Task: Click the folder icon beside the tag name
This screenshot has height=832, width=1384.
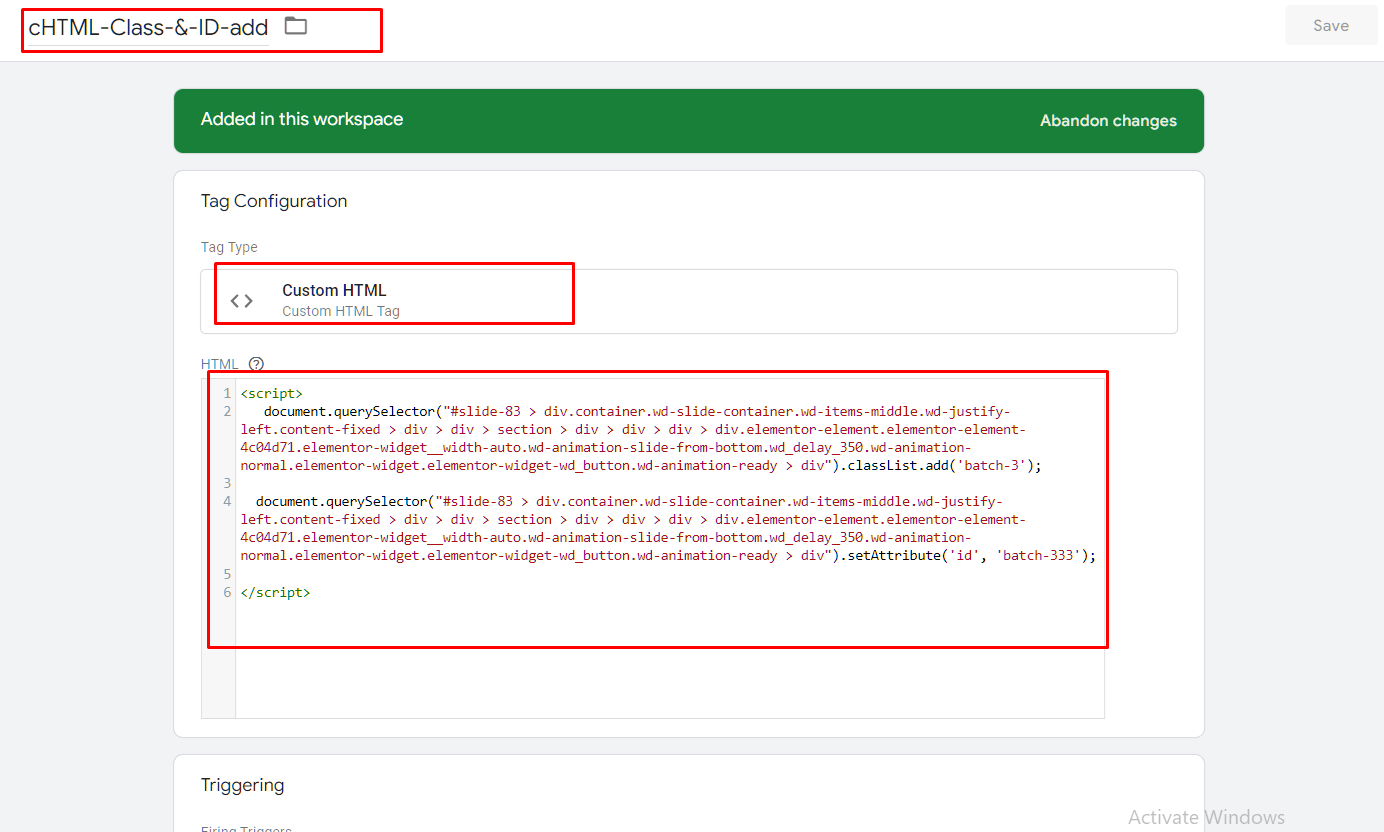Action: click(295, 26)
